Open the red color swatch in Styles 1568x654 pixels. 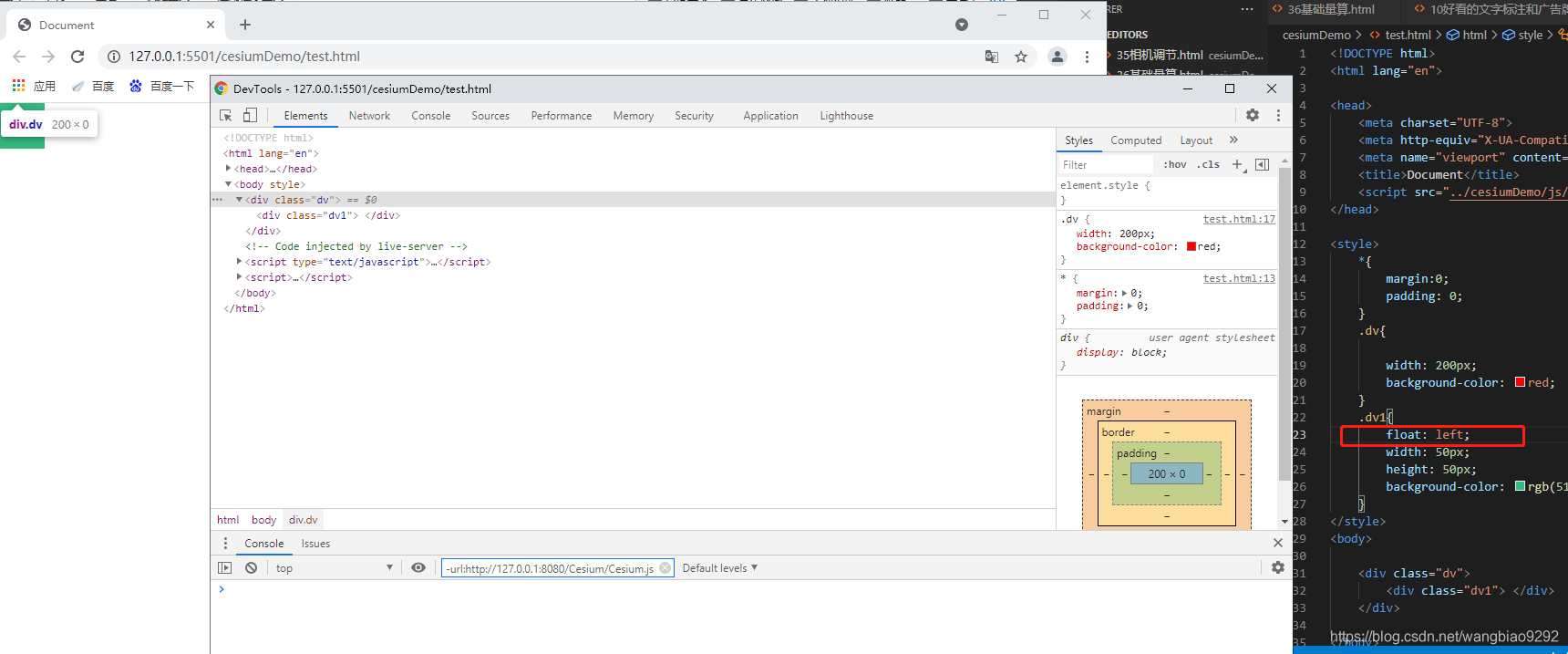coord(1191,246)
